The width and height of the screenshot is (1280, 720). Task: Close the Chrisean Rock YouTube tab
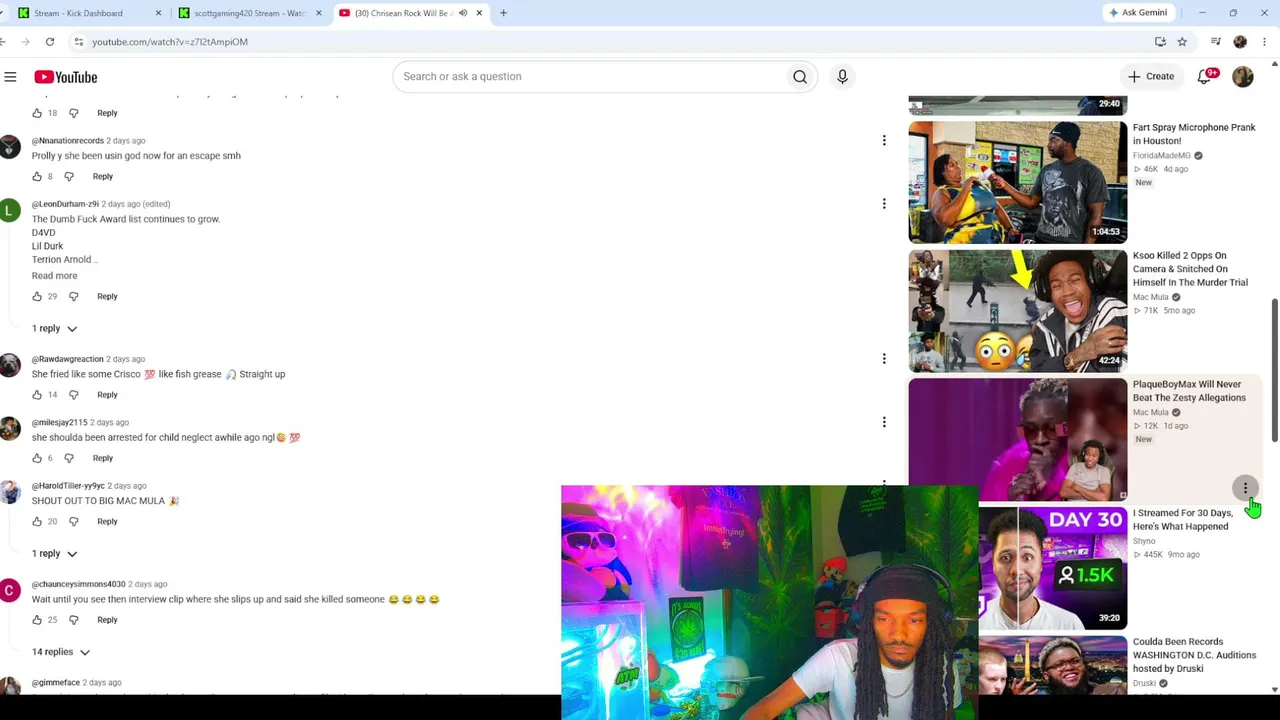click(479, 13)
